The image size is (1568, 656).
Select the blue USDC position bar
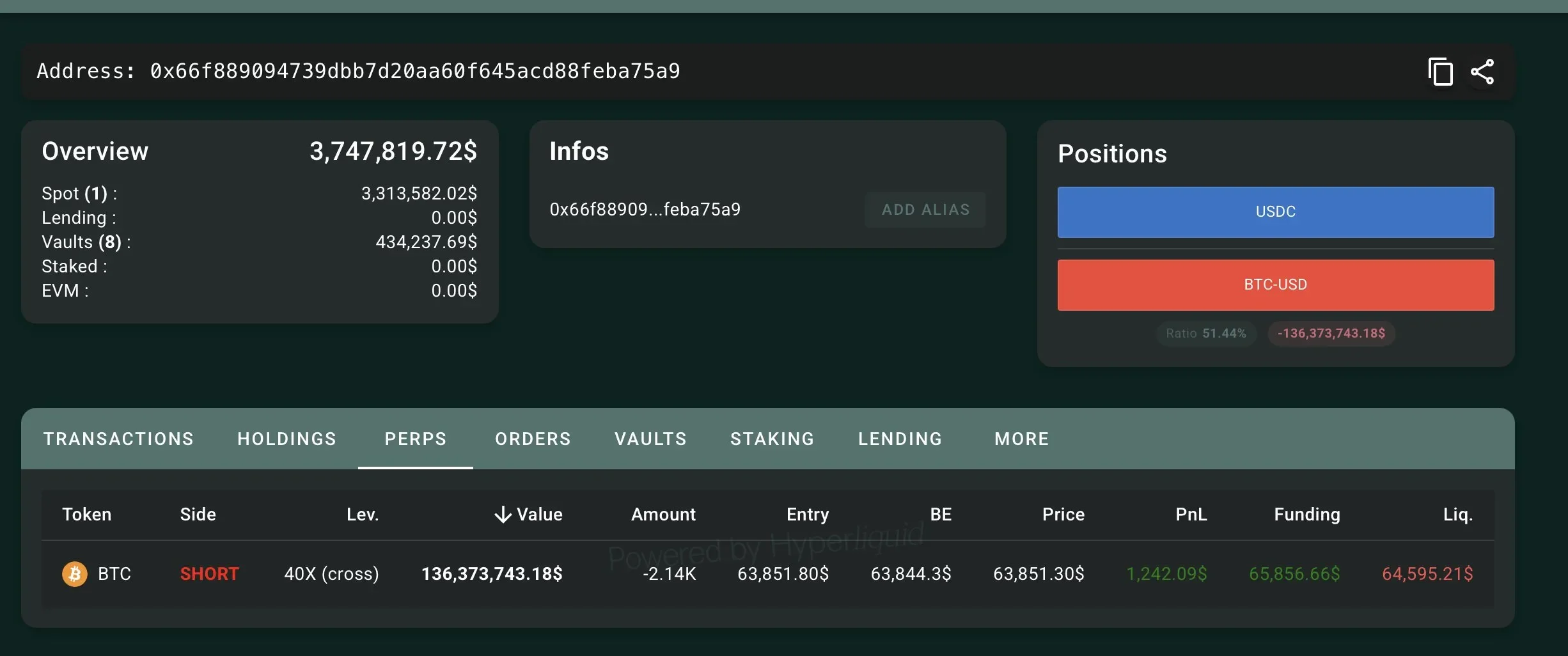pyautogui.click(x=1276, y=212)
